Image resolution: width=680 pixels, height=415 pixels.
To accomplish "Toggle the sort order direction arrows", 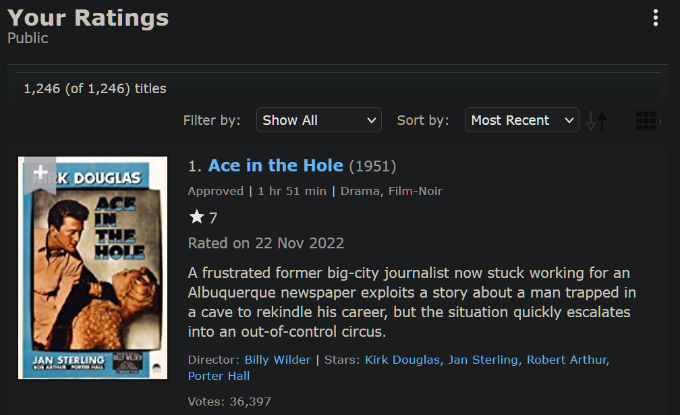I will click(597, 121).
